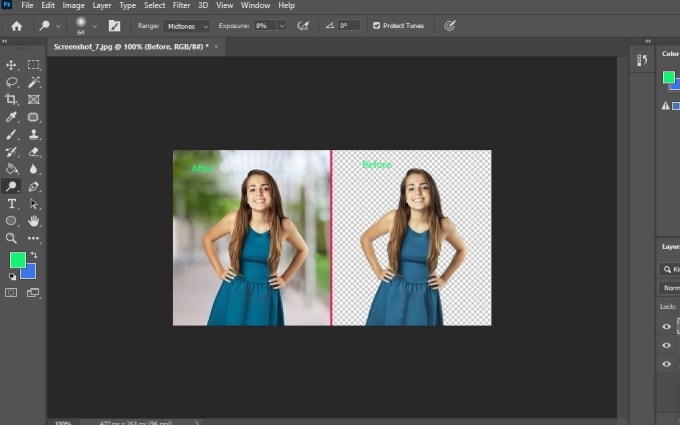Enable airbrush-style build-up effect
This screenshot has height=425, width=680.
[x=303, y=26]
